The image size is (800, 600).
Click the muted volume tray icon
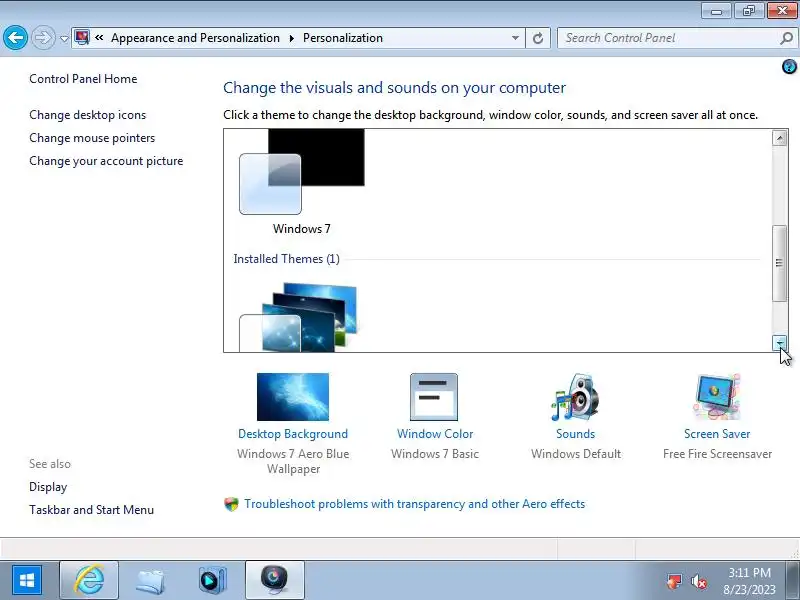point(698,581)
